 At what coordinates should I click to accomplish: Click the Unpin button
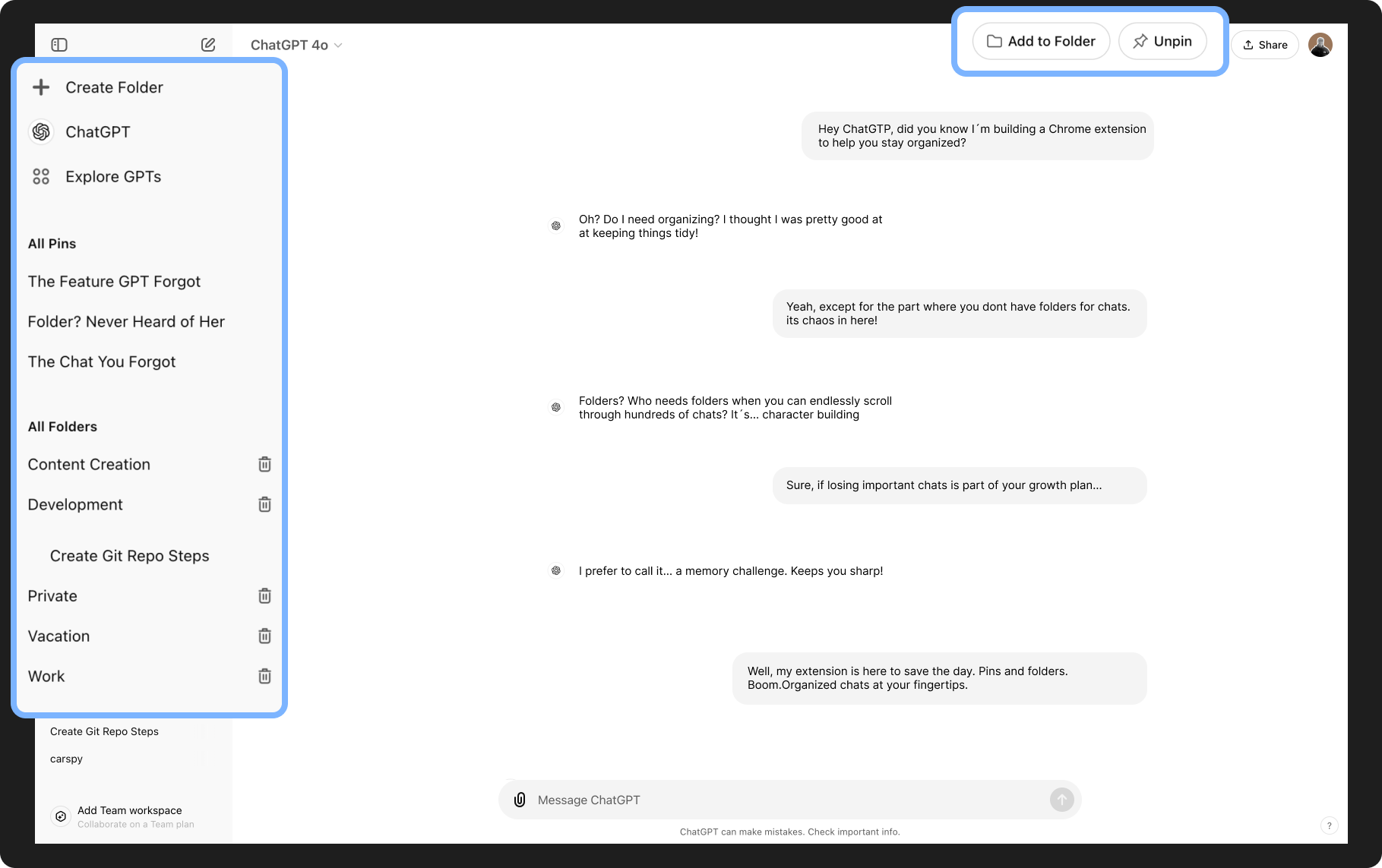coord(1162,42)
